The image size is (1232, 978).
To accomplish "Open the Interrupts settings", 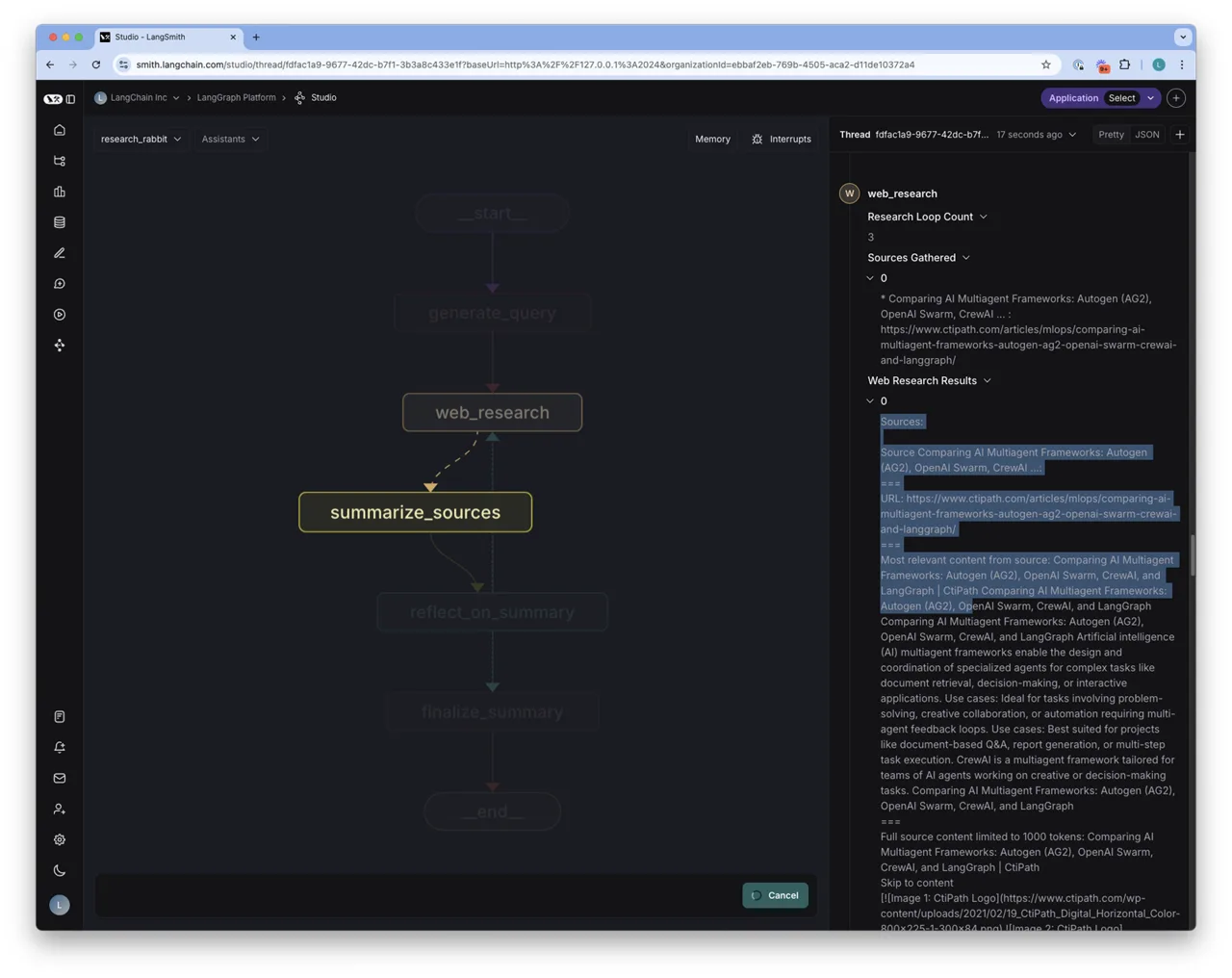I will (782, 140).
